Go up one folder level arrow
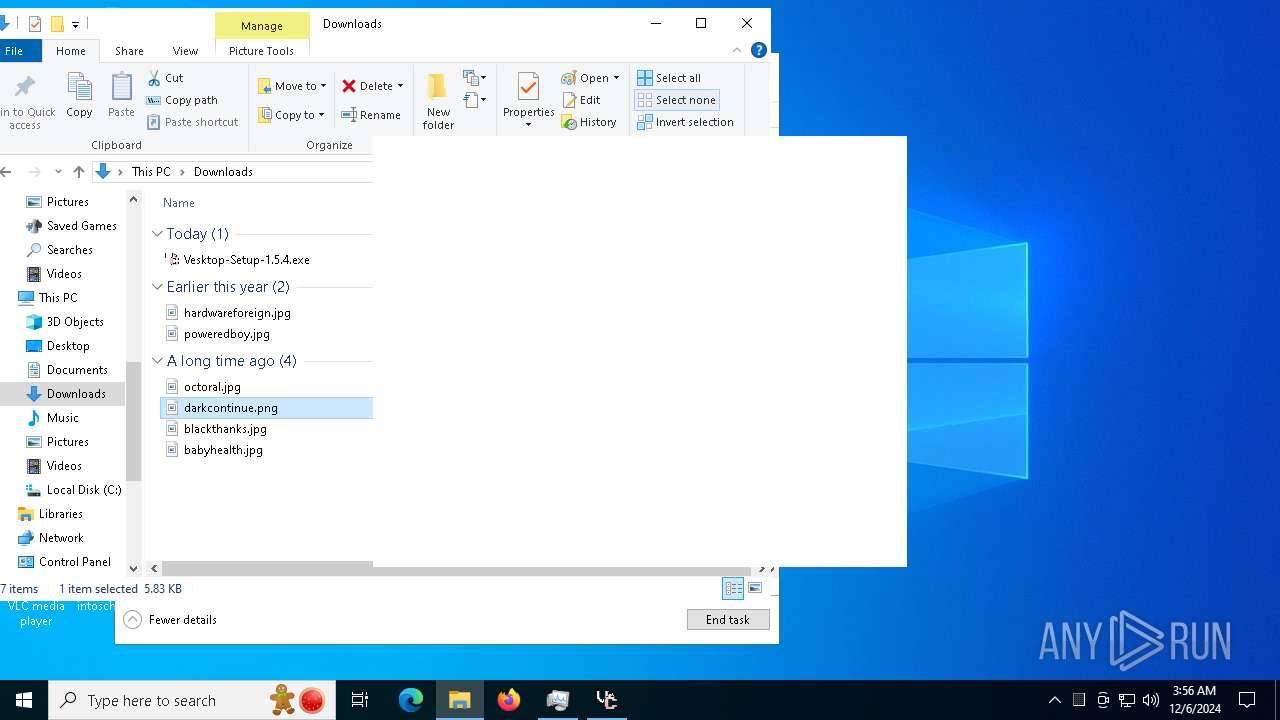 point(79,172)
